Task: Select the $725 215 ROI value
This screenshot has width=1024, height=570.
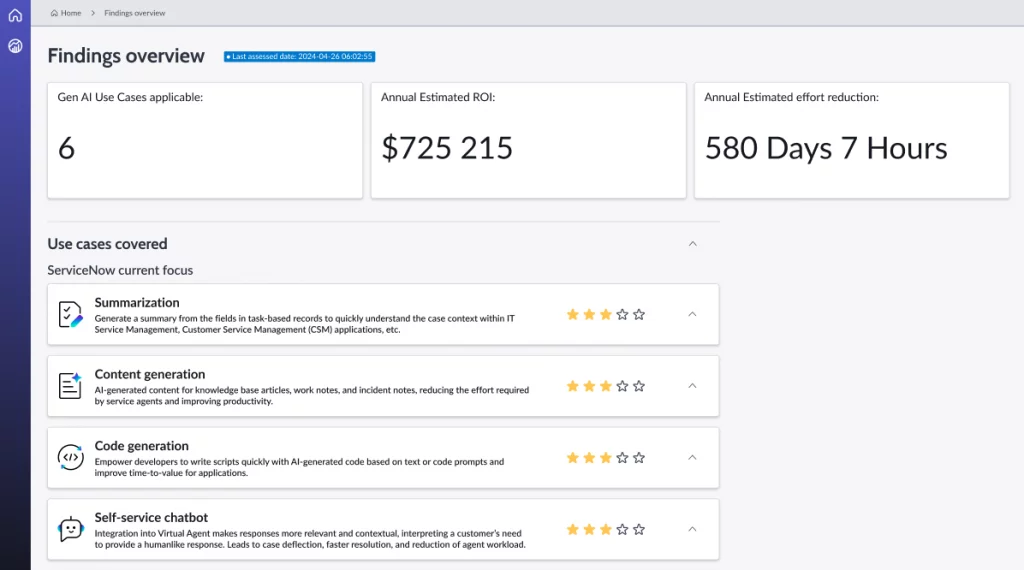Action: (447, 148)
